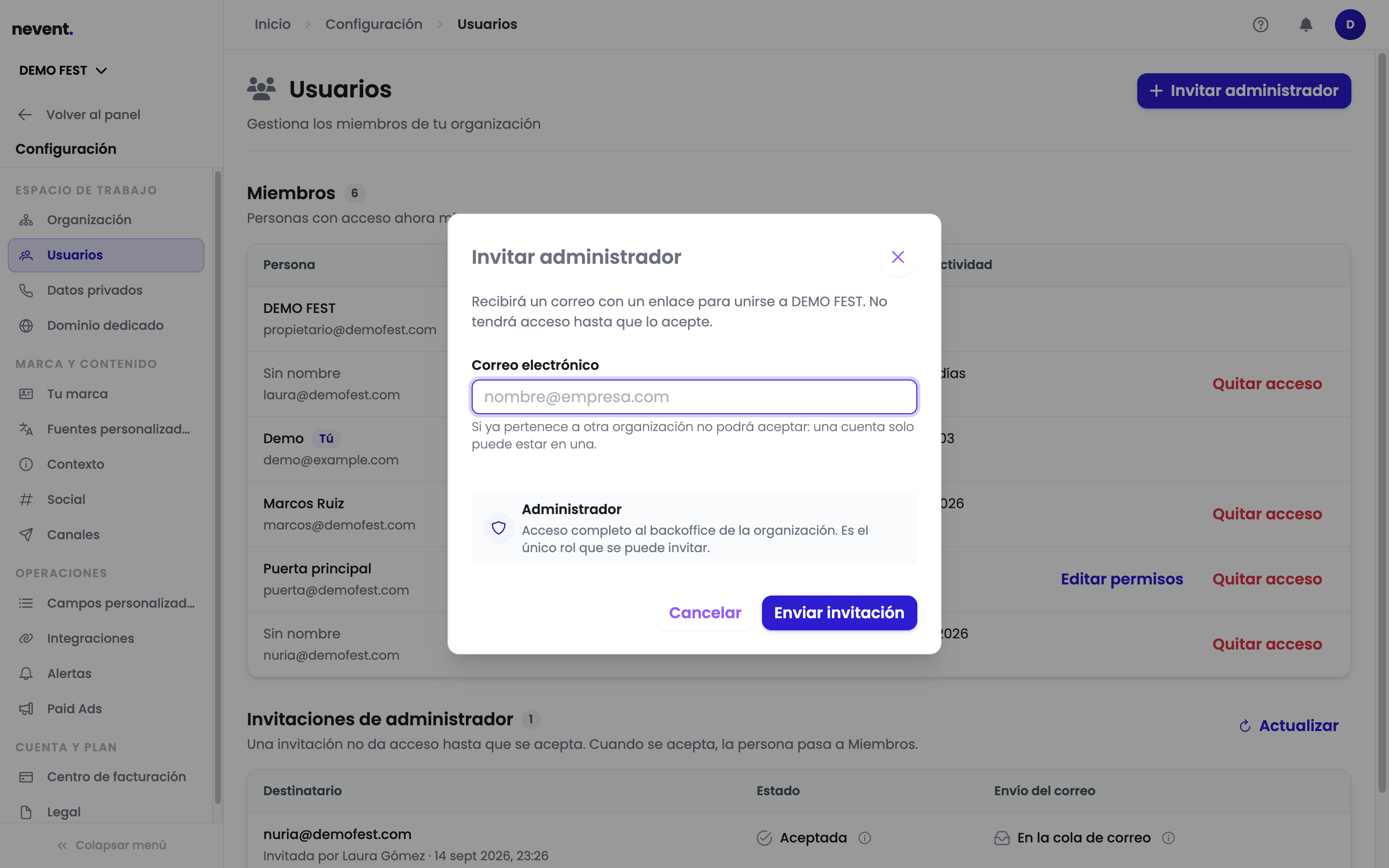Click the Administrador role shield icon
The image size is (1389, 868).
498,528
